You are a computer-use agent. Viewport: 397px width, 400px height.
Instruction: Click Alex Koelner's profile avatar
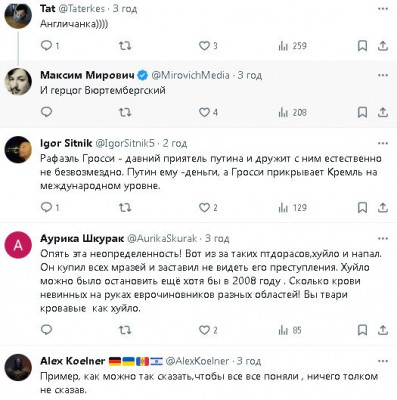coord(18,368)
